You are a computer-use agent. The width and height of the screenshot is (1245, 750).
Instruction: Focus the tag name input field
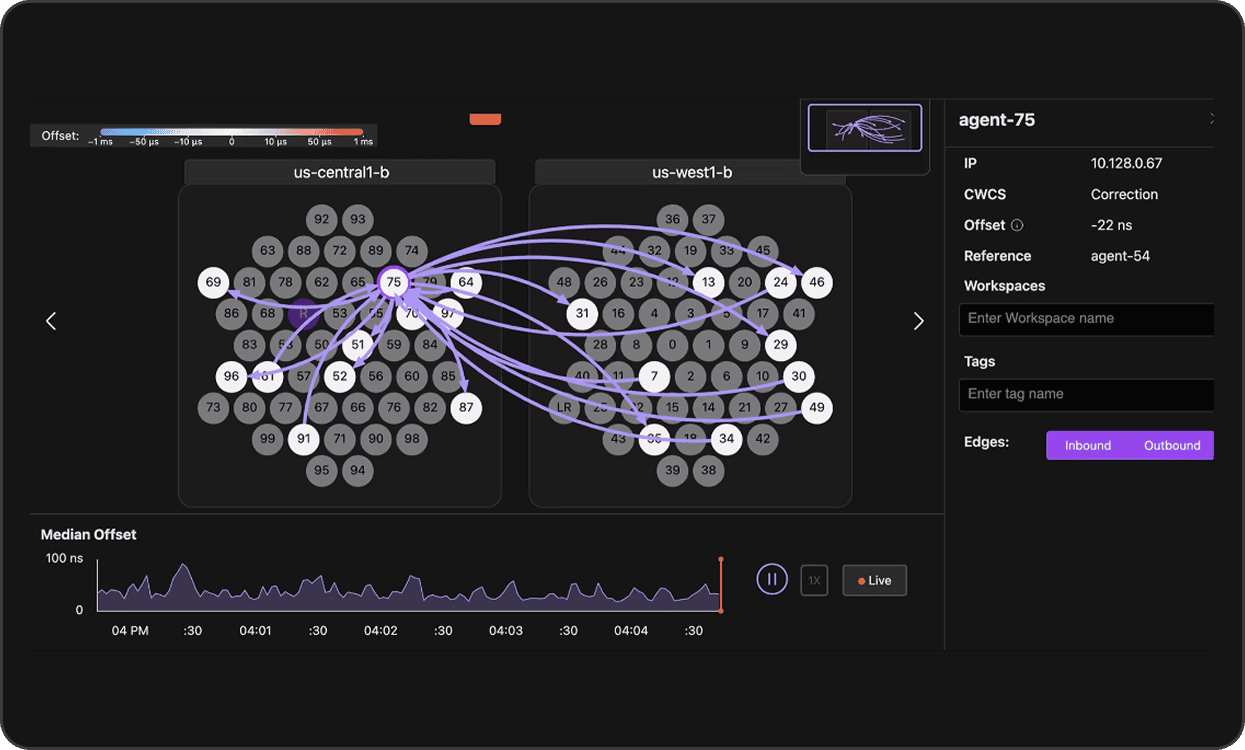pyautogui.click(x=1086, y=394)
